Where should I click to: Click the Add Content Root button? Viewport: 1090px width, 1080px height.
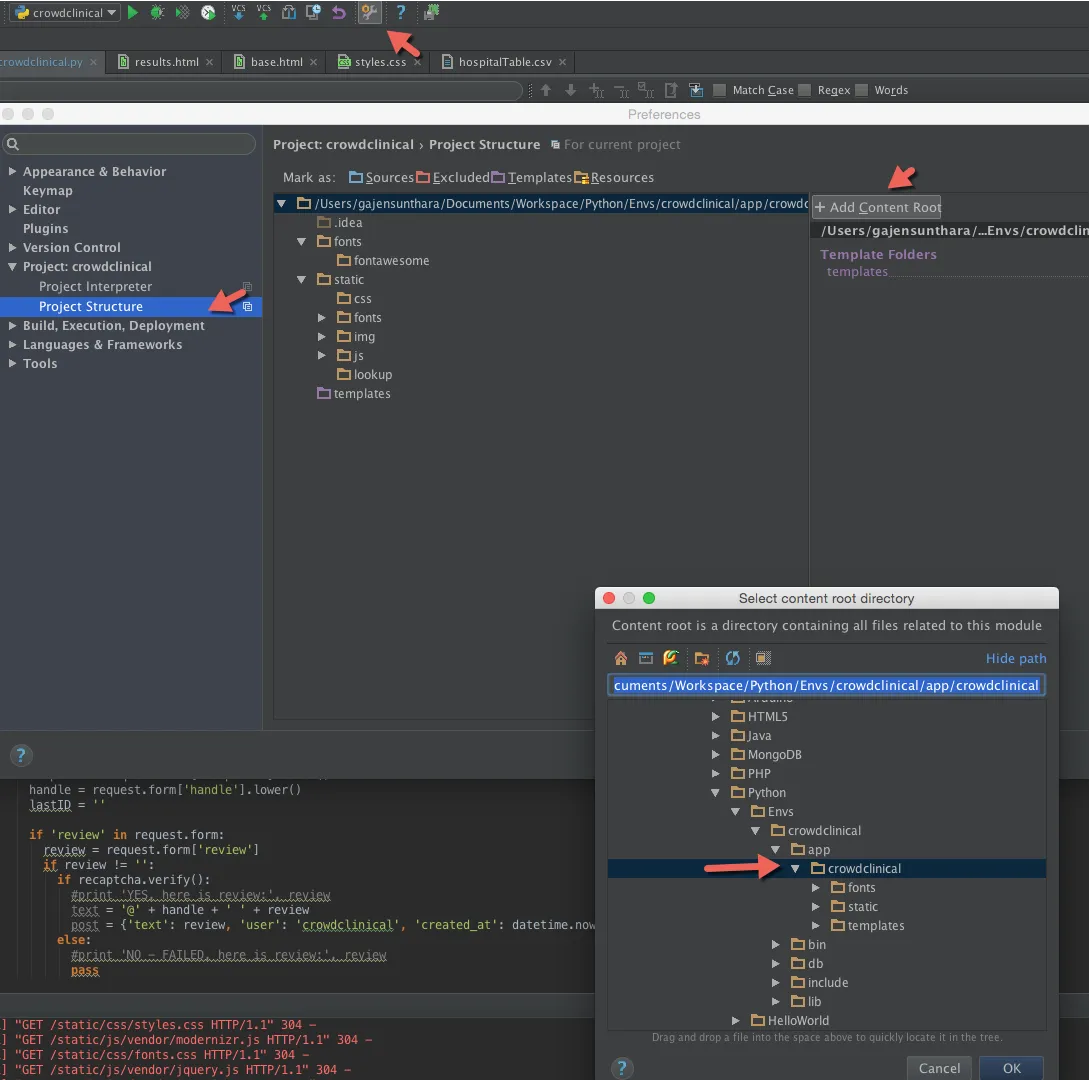877,207
